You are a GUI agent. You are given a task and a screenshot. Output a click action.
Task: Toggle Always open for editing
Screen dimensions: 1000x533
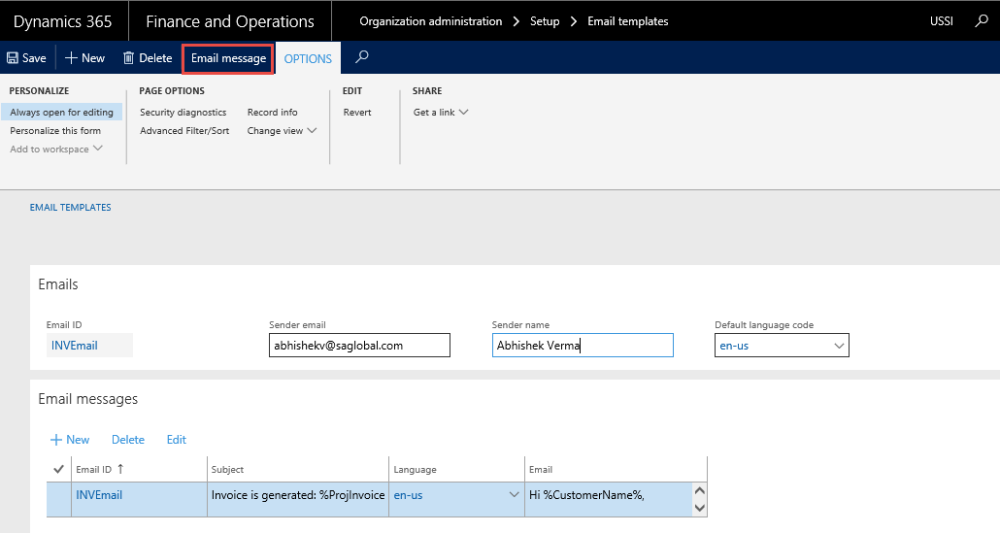[x=62, y=113]
